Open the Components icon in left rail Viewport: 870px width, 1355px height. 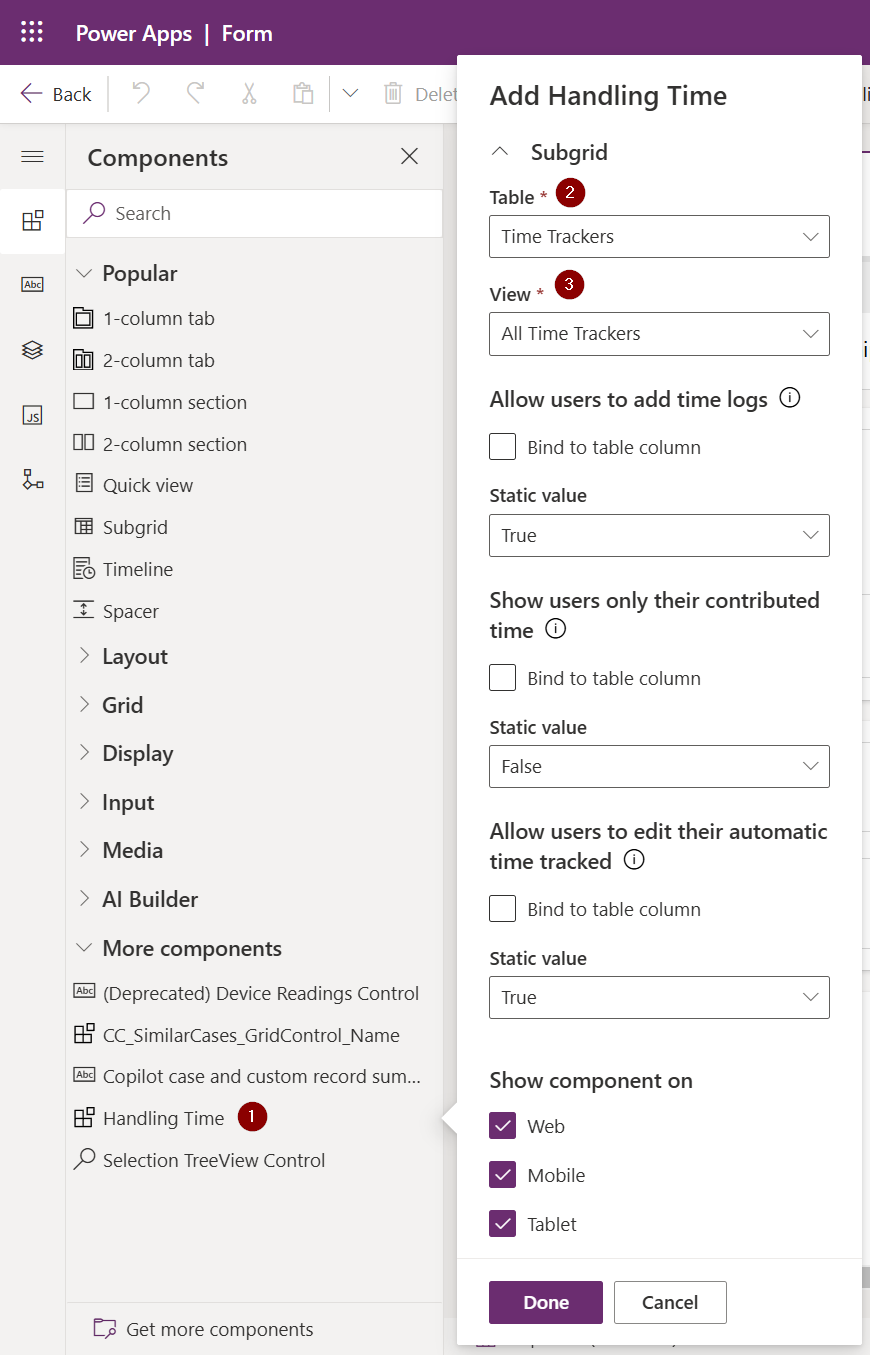click(33, 221)
